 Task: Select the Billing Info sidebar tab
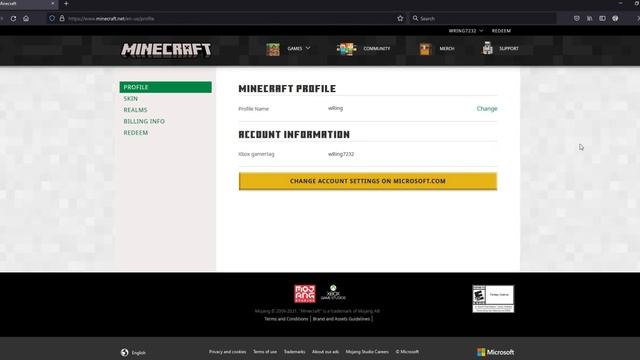(x=144, y=121)
